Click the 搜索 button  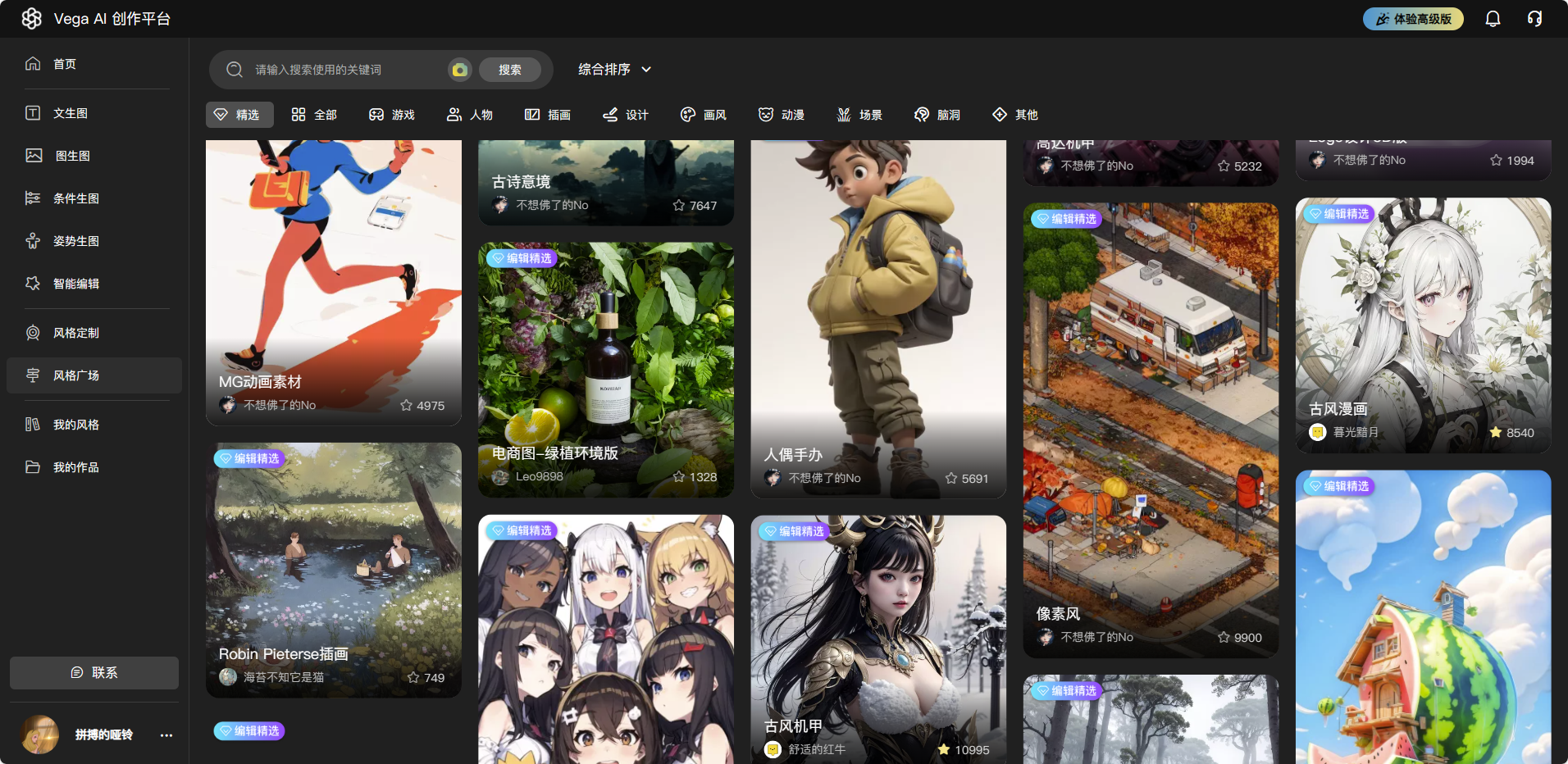click(x=509, y=70)
